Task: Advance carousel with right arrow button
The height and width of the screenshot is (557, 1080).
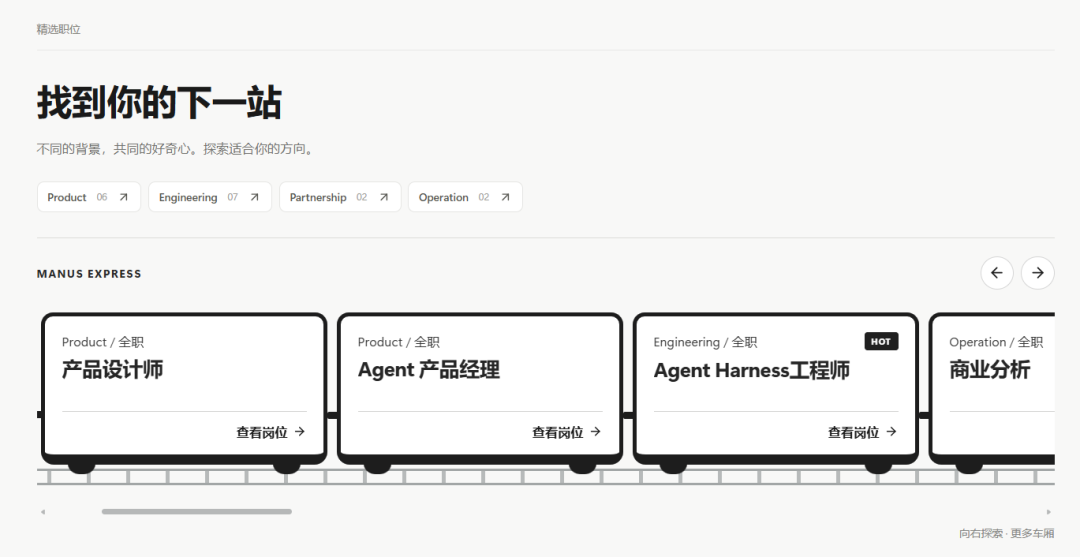Action: click(1037, 273)
